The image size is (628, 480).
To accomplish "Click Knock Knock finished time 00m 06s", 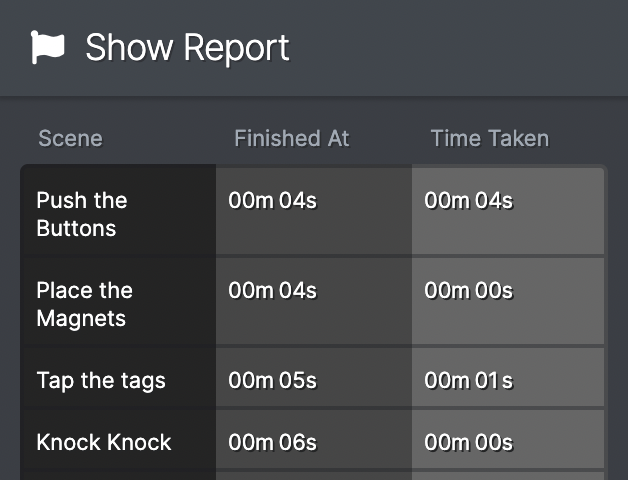I will (272, 443).
